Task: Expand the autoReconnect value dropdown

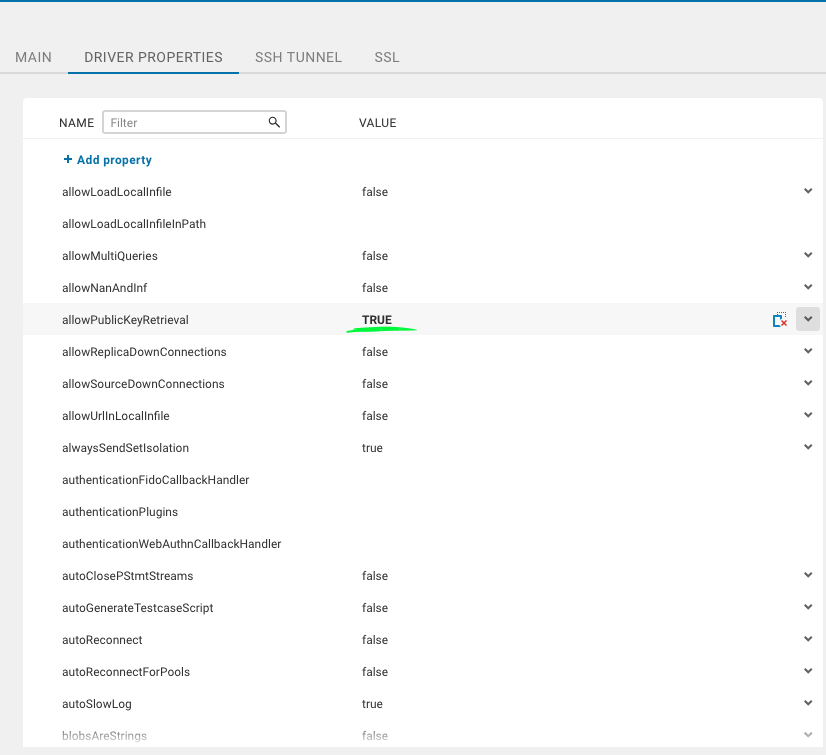Action: tap(808, 638)
